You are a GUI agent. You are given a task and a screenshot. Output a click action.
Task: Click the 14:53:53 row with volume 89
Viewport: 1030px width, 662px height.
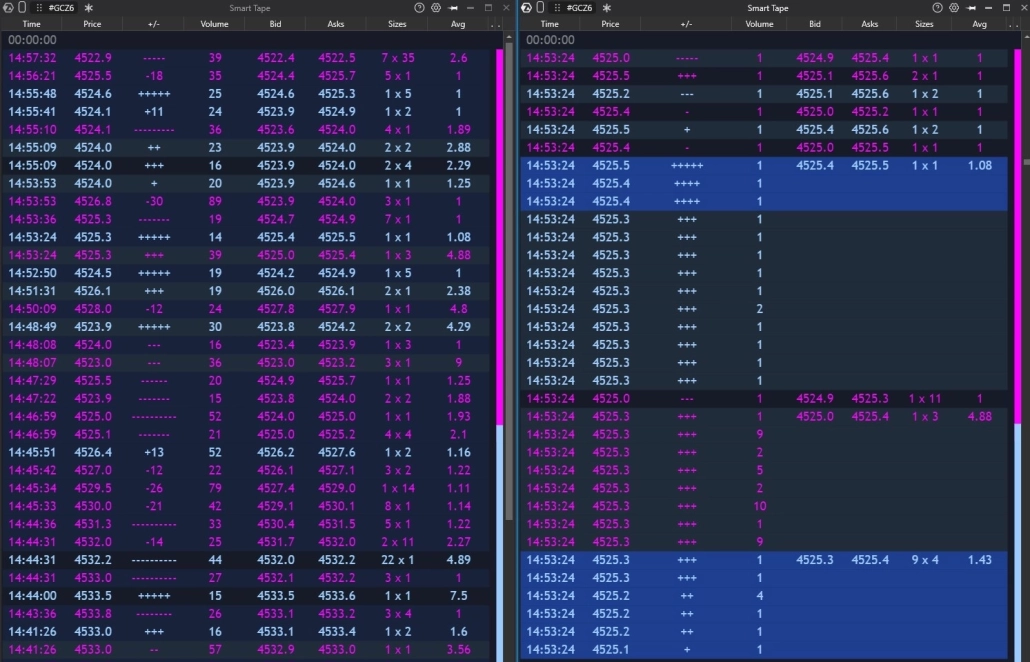(x=246, y=201)
